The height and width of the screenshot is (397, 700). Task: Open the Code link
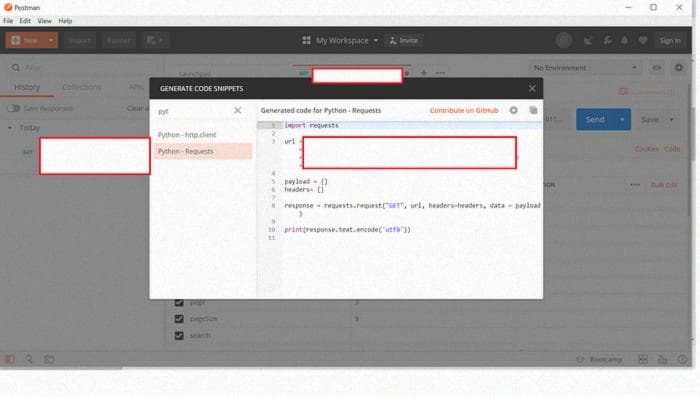click(672, 149)
